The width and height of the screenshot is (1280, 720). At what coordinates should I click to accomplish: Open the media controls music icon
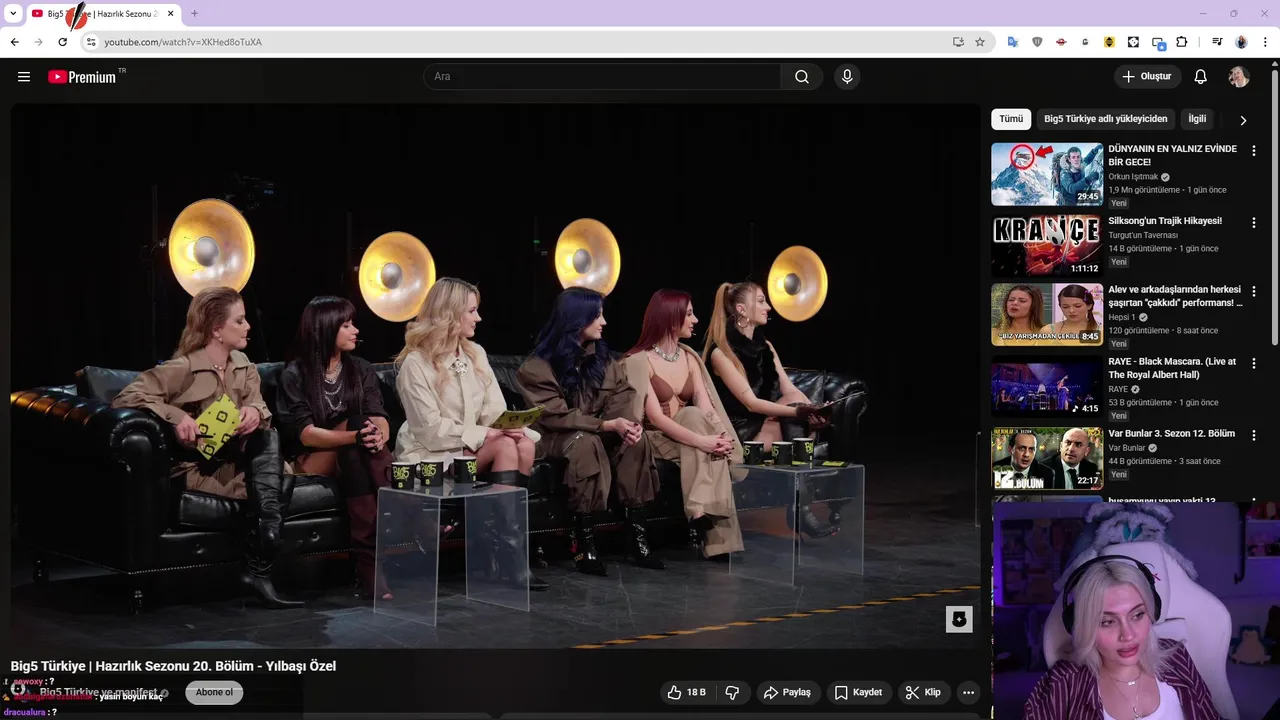1217,42
